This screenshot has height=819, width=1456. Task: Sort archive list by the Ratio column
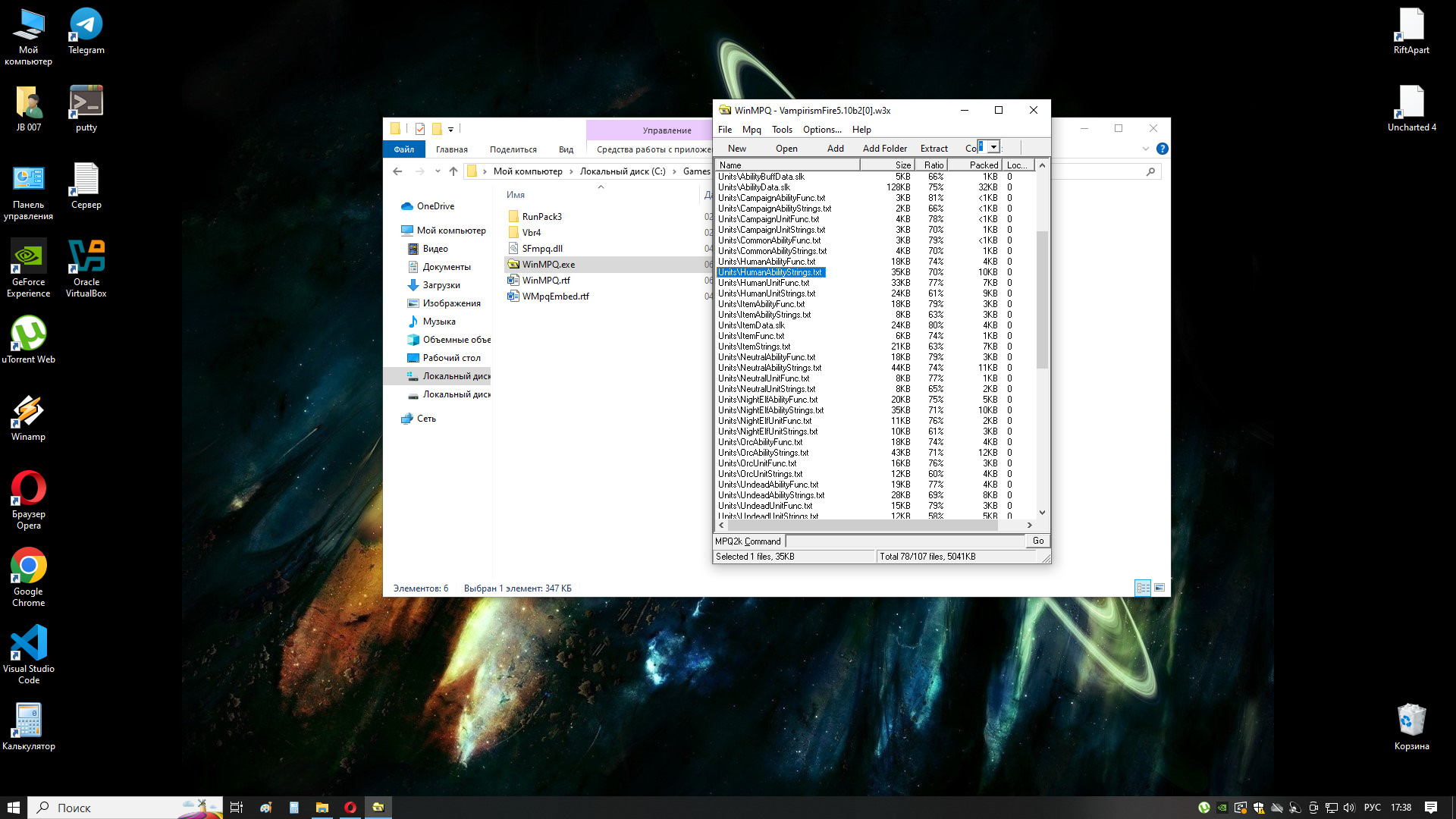tap(934, 165)
